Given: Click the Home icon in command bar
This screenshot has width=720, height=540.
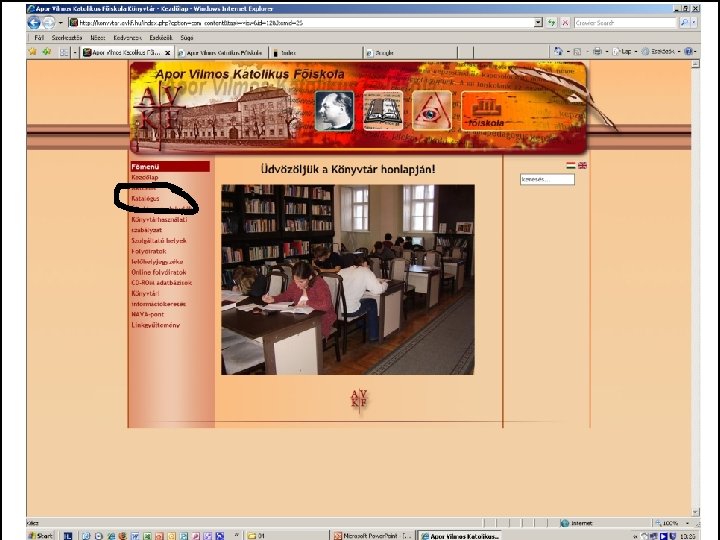Looking at the screenshot, I should pyautogui.click(x=558, y=51).
